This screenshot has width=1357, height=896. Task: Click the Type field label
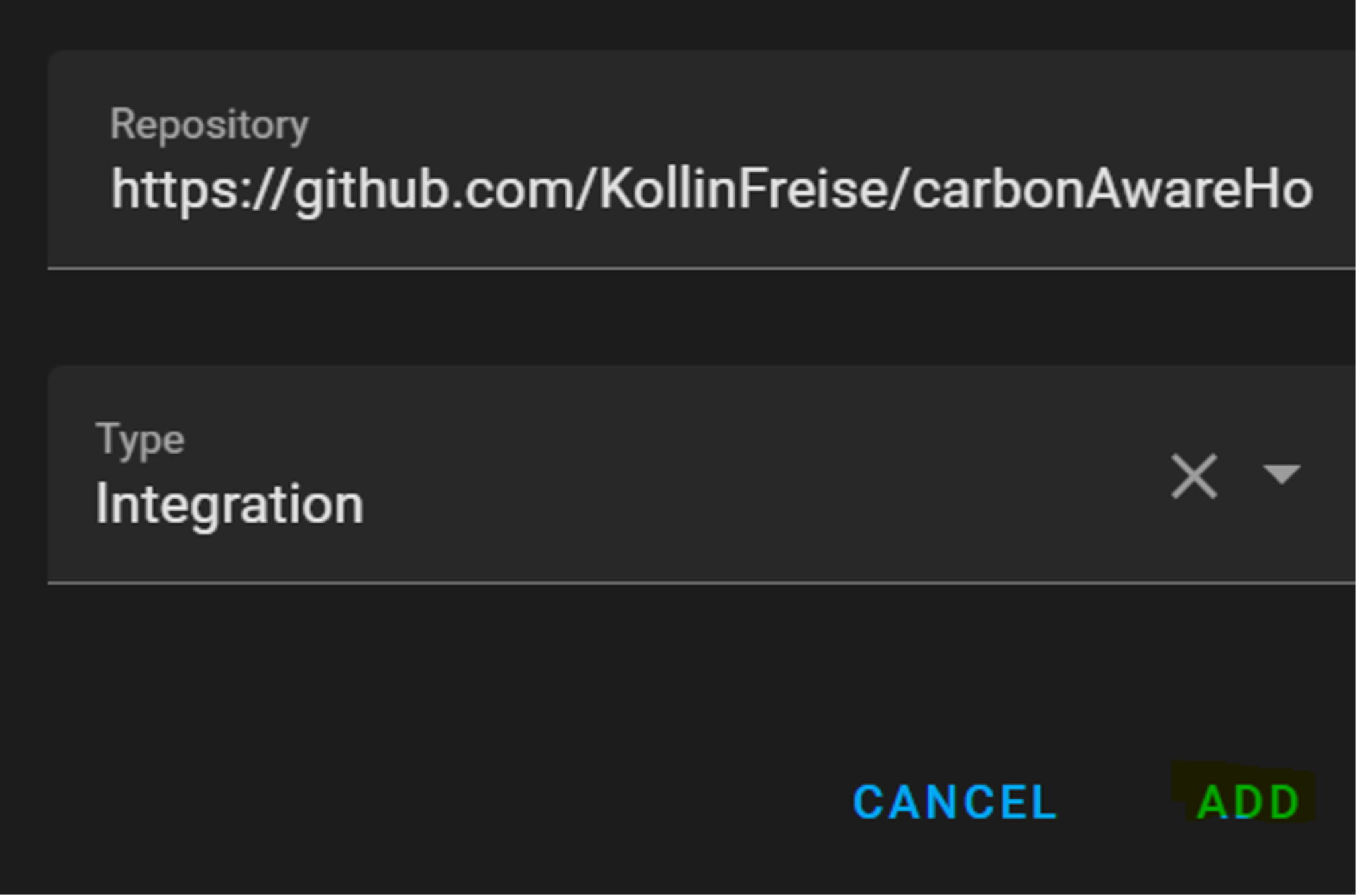pos(140,440)
